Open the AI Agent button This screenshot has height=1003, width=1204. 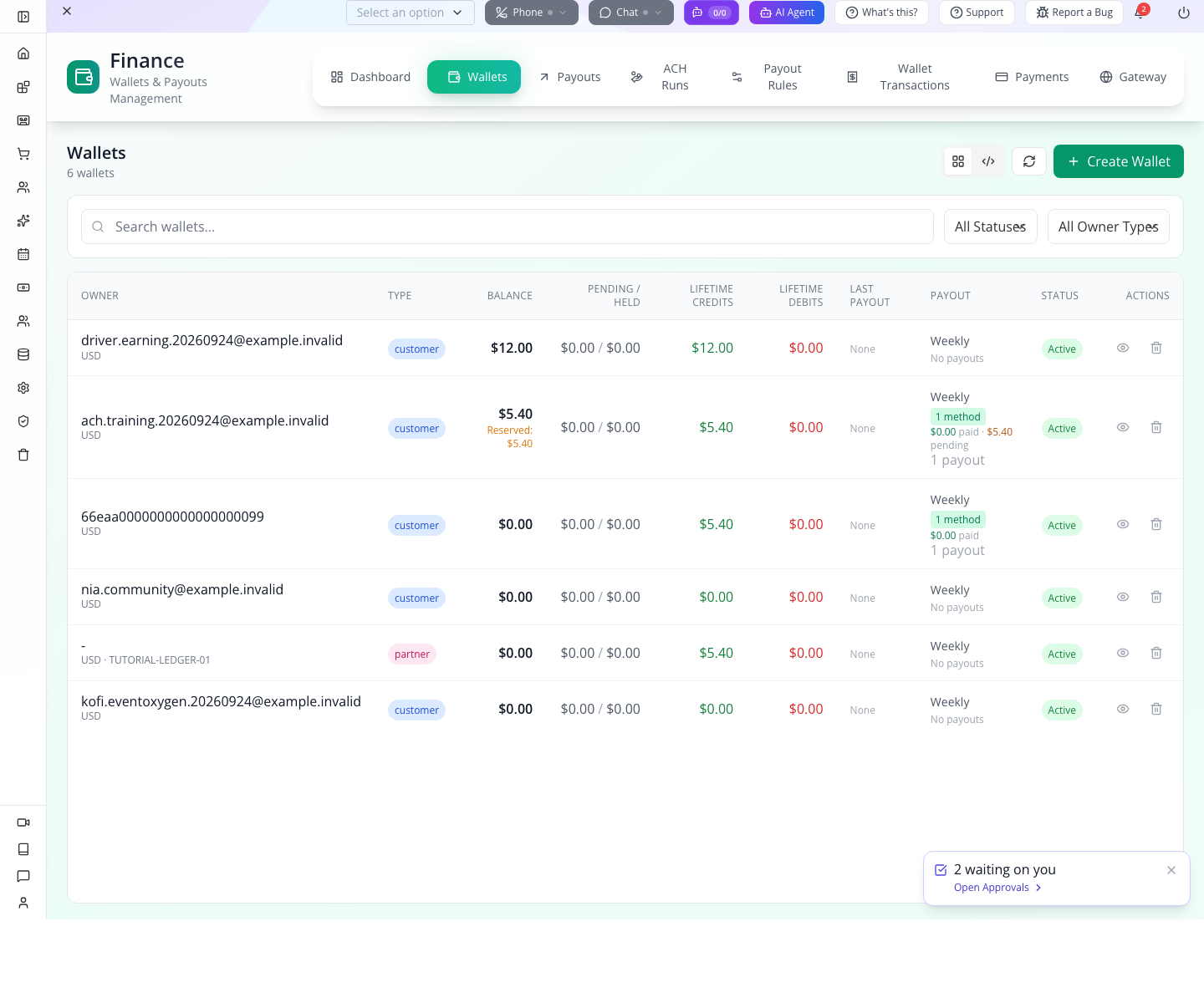pos(787,13)
